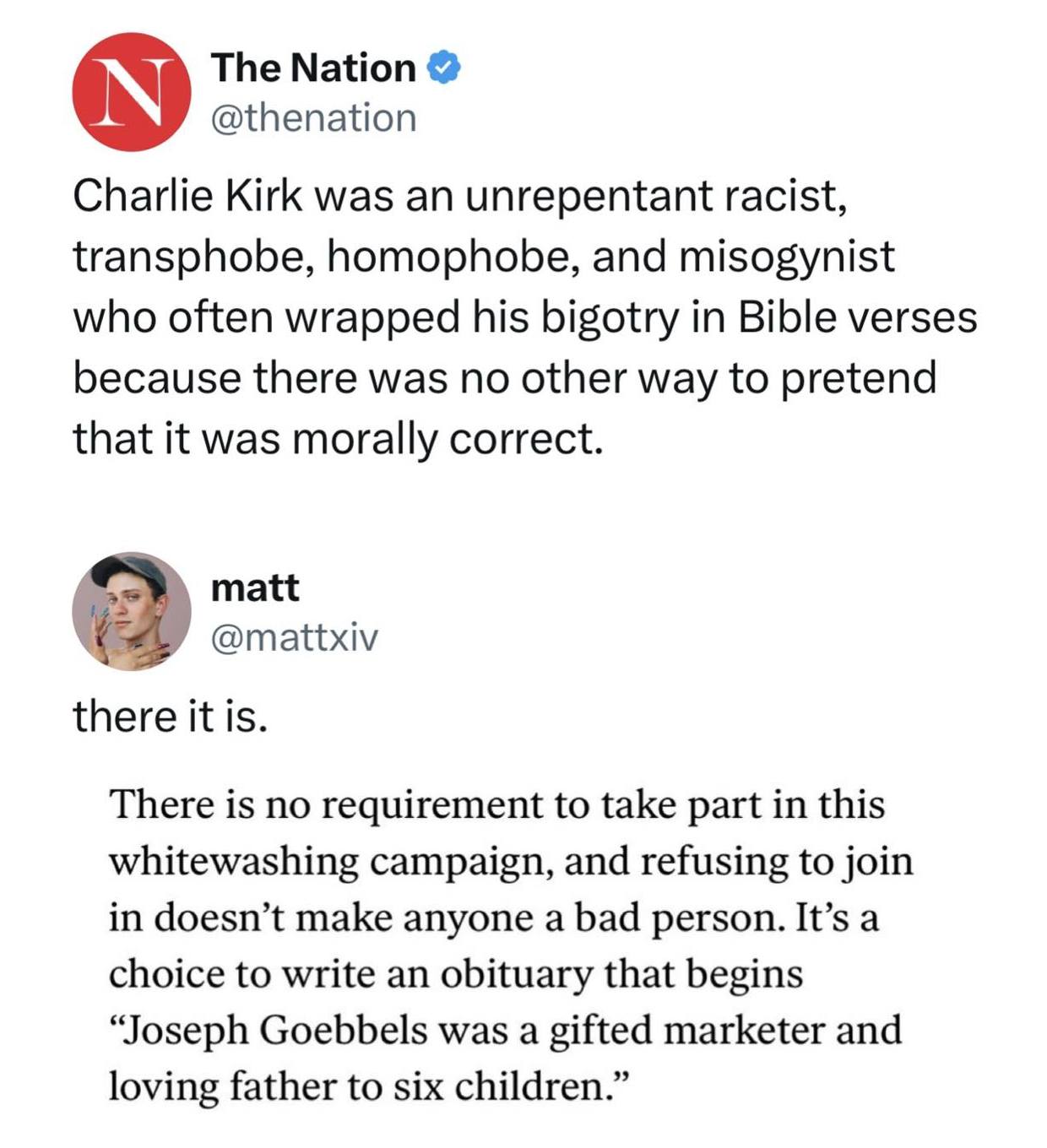Click the @mattxiv handle
Screen dimensions: 1047x1148
pos(295,637)
